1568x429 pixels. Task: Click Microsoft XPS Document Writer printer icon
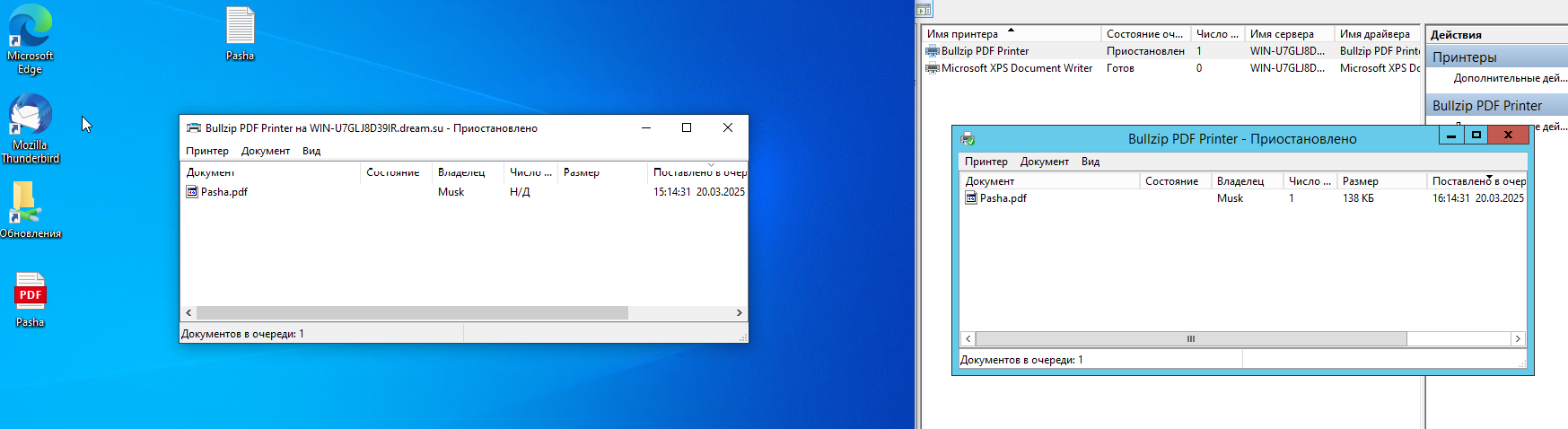[x=933, y=68]
